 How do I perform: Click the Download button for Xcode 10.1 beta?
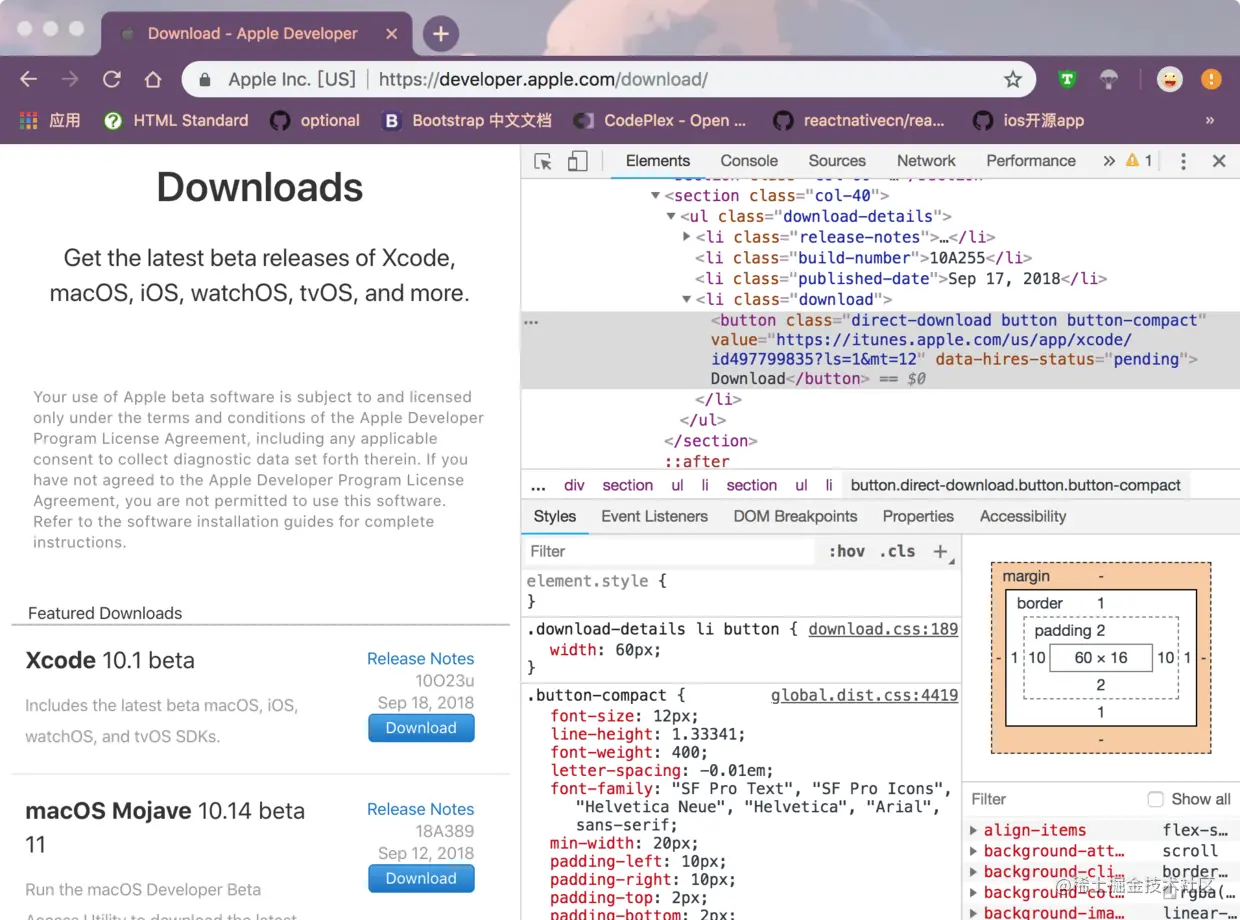point(421,728)
